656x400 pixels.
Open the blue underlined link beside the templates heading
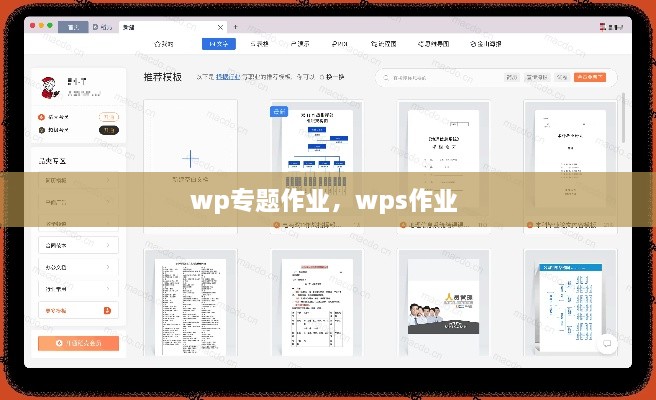(x=228, y=77)
